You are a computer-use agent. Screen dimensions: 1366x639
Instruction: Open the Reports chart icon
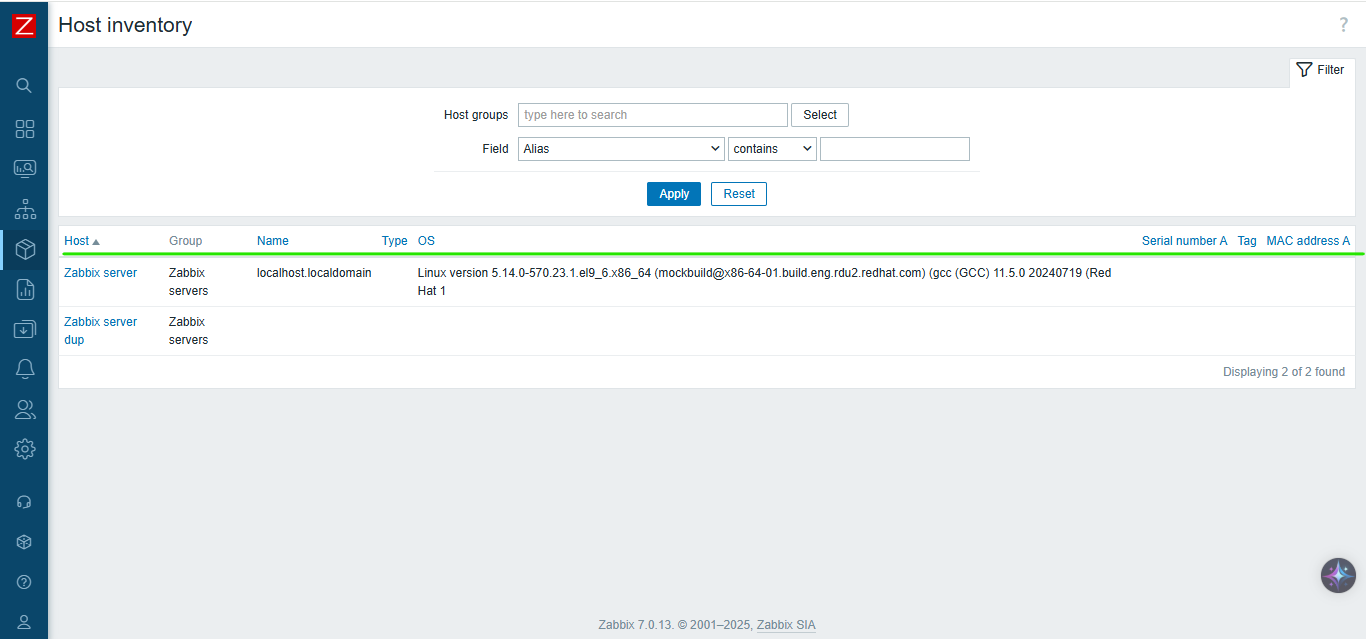coord(24,290)
